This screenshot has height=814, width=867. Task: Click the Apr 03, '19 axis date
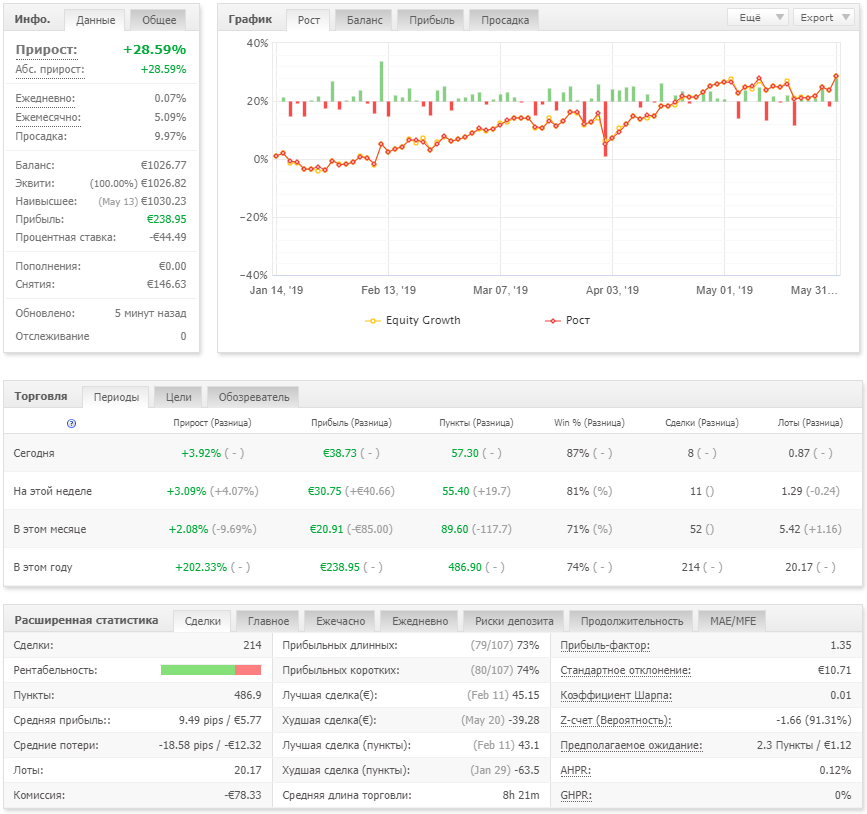pos(612,290)
